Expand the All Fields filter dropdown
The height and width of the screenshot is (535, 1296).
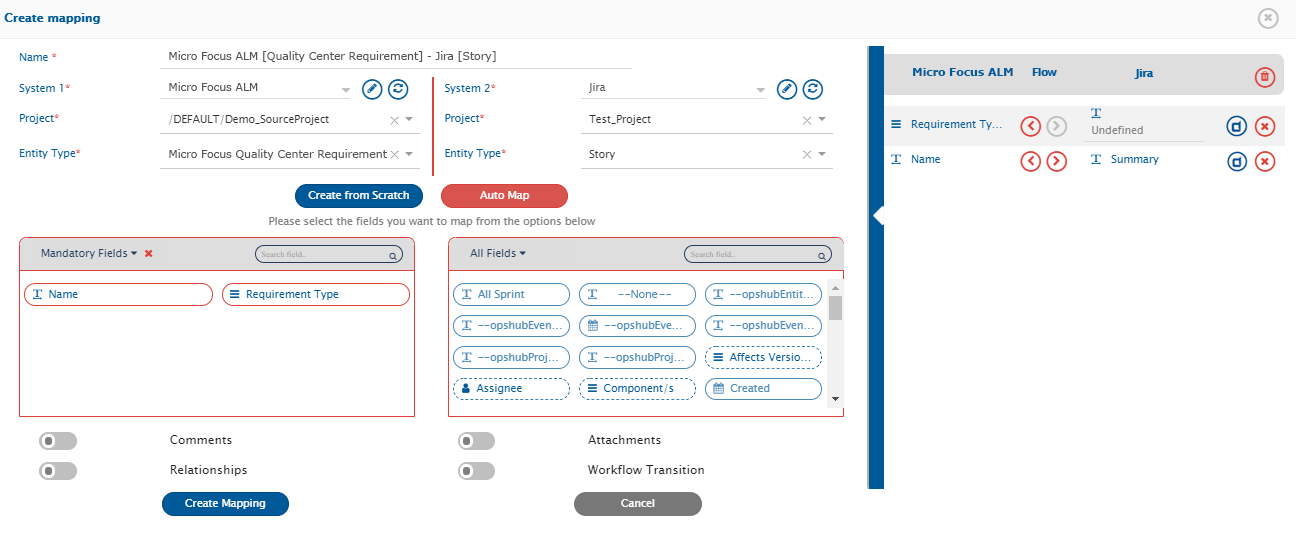coord(498,254)
